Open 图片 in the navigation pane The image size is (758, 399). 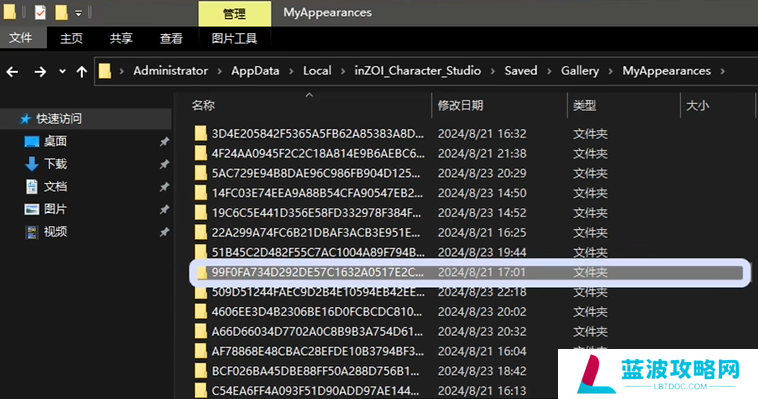(55, 209)
